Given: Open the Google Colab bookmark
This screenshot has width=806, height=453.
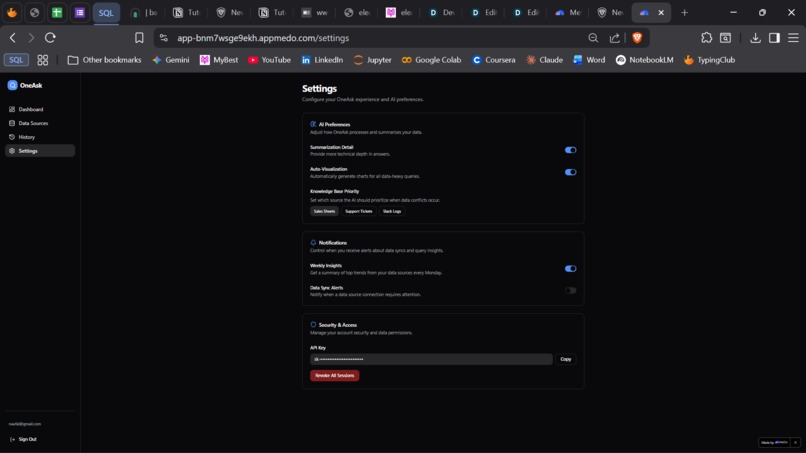Looking at the screenshot, I should pyautogui.click(x=431, y=60).
